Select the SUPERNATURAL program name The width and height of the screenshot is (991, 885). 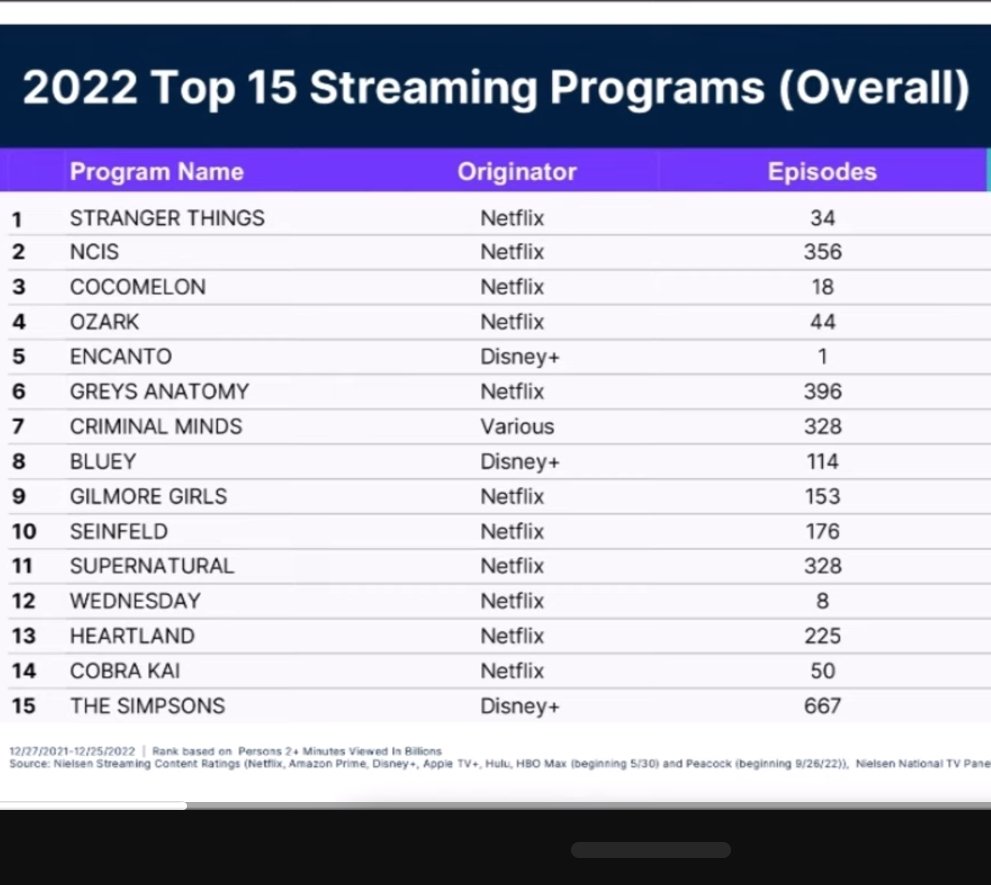152,566
